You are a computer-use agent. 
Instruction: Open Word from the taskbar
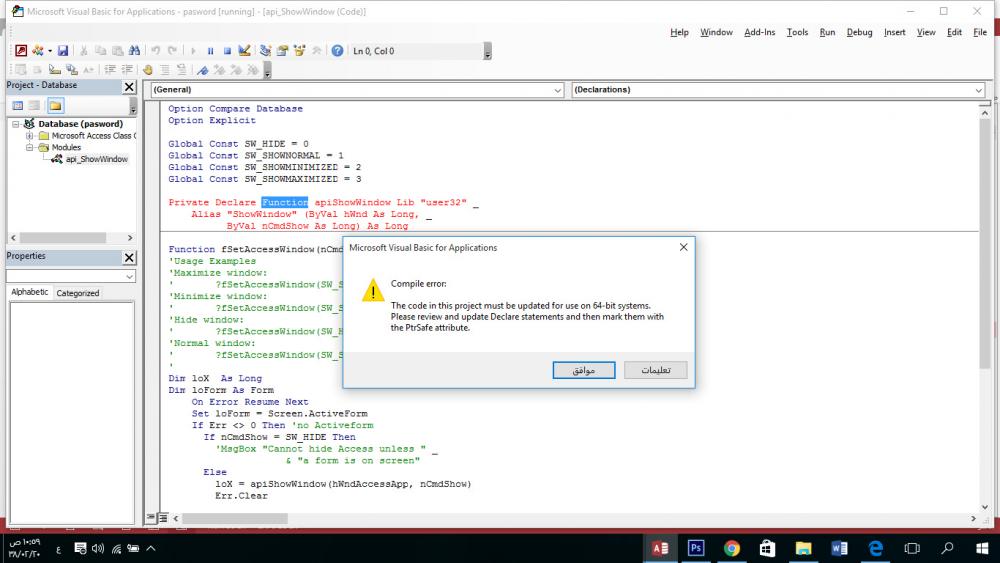(839, 548)
